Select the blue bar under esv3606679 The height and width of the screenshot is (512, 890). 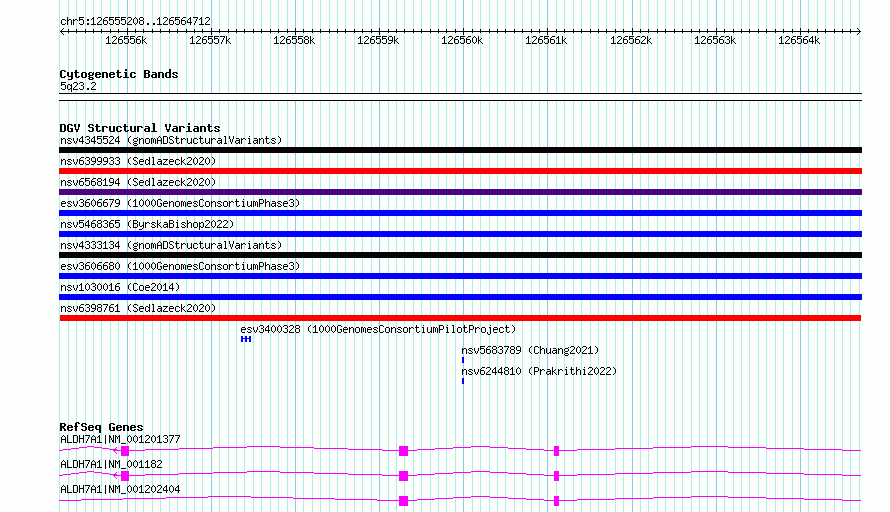pyautogui.click(x=460, y=213)
